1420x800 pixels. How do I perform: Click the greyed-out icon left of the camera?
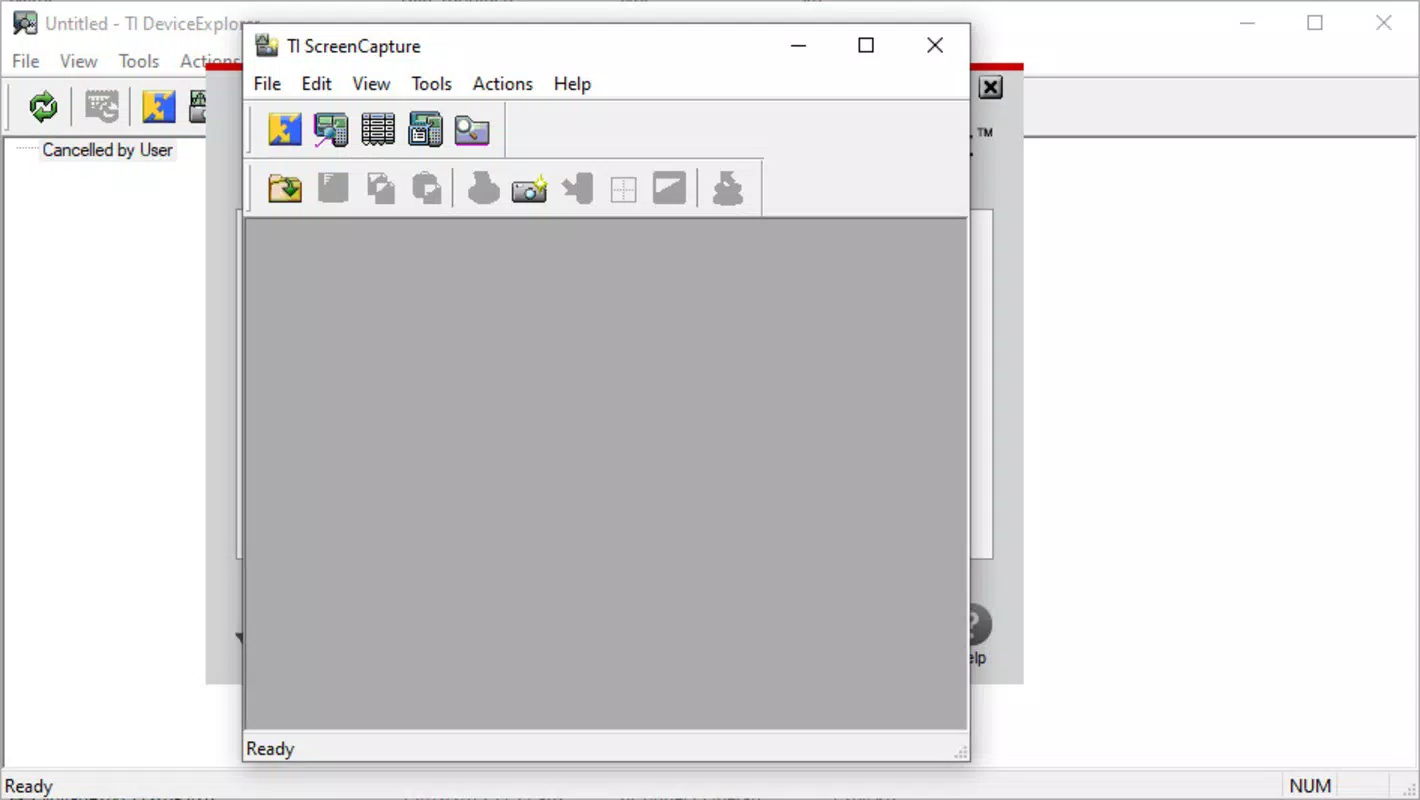pos(483,188)
